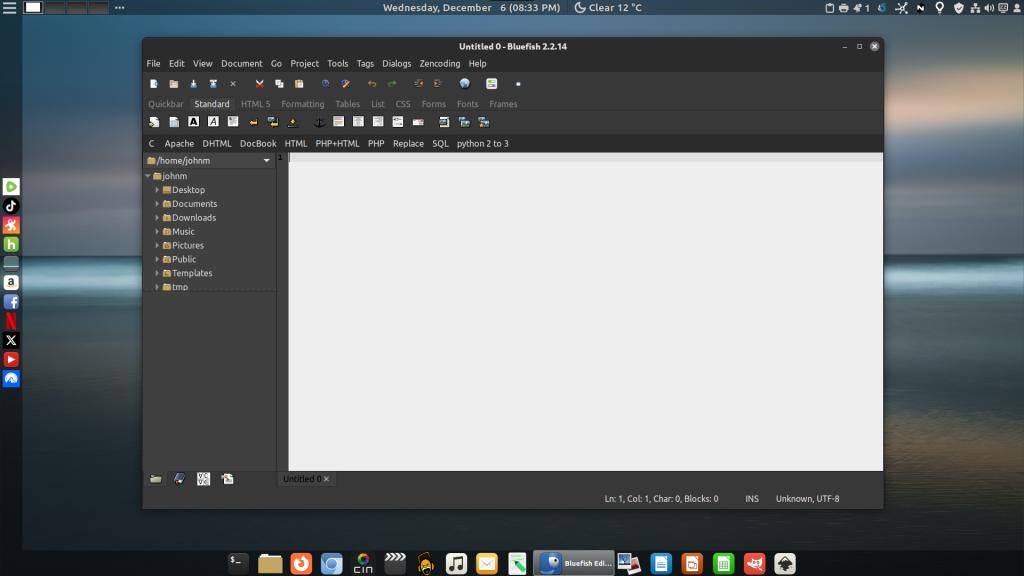The height and width of the screenshot is (576, 1024).
Task: Click inside the empty editor text area
Action: click(585, 310)
